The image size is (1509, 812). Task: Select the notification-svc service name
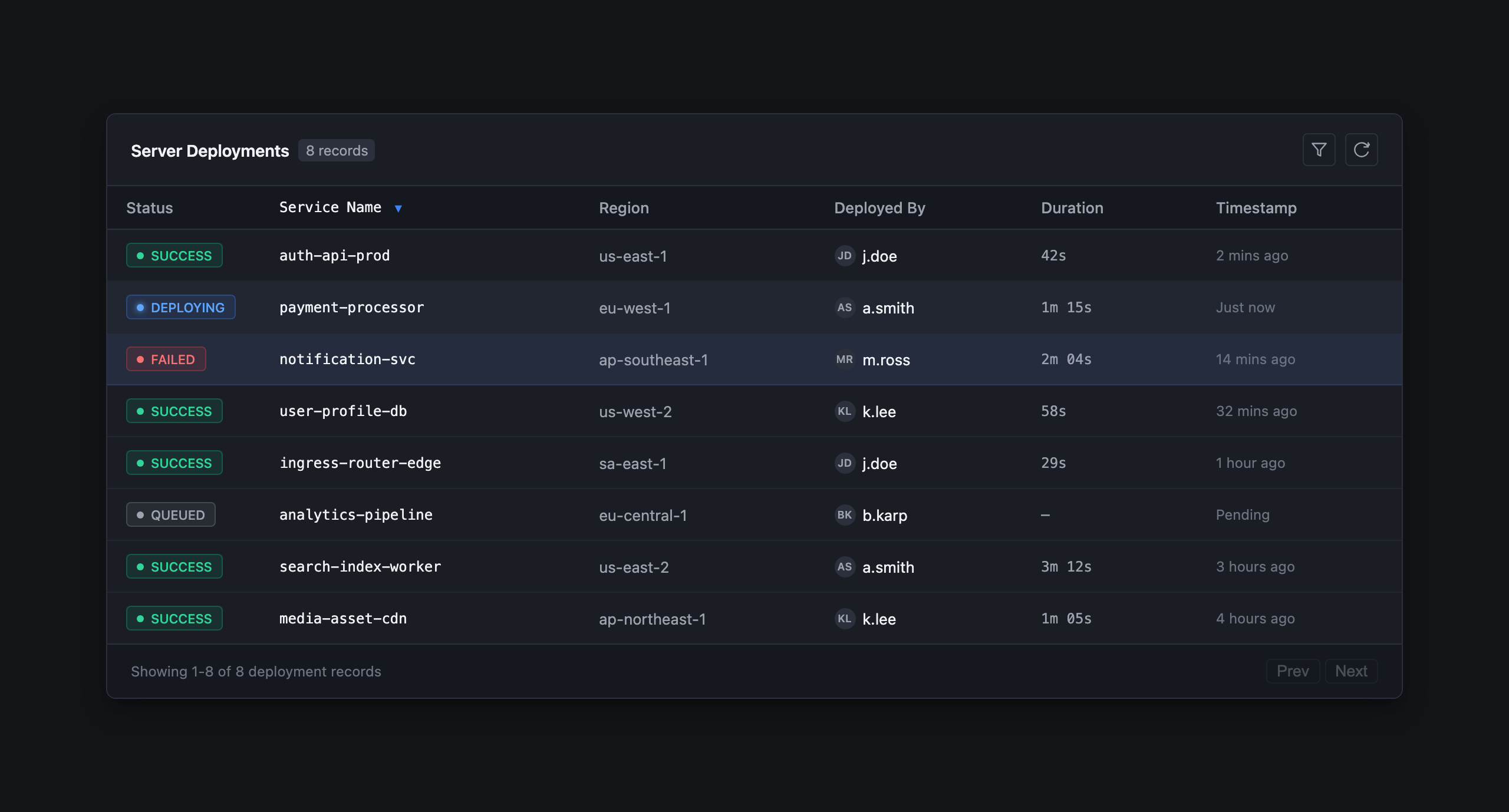pyautogui.click(x=347, y=359)
